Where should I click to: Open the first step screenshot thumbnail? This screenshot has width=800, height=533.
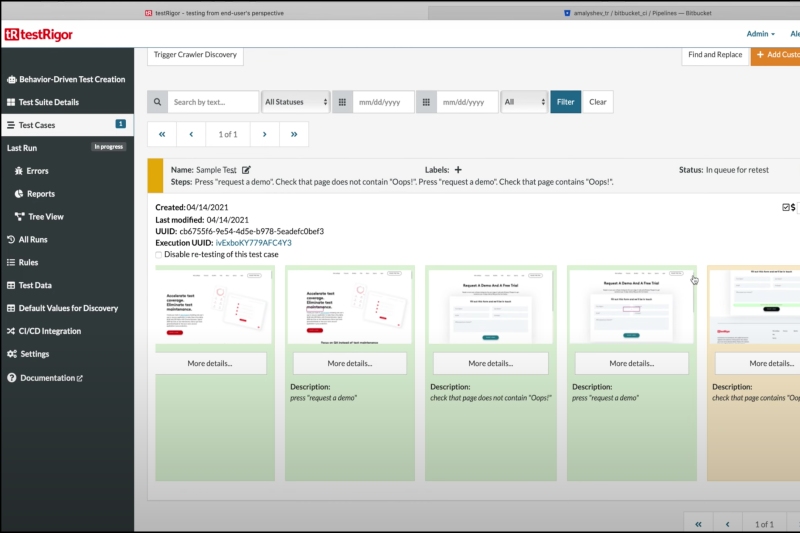214,307
